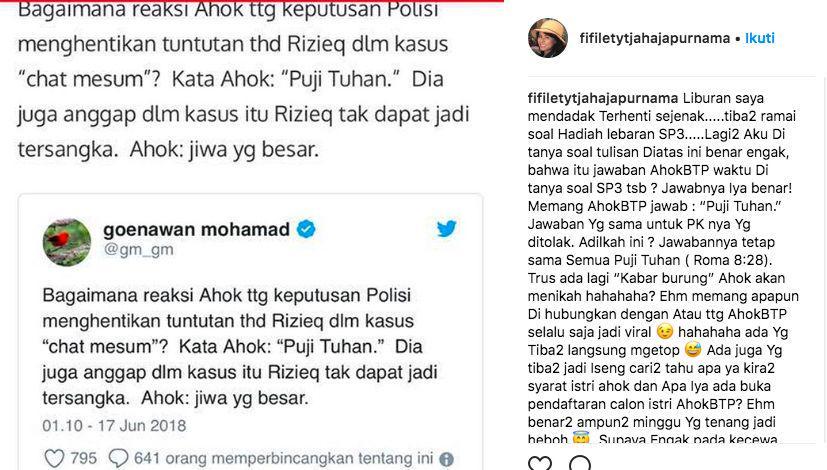Open the @gm_gm Twitter handle
Image resolution: width=827 pixels, height=470 pixels.
tap(138, 249)
